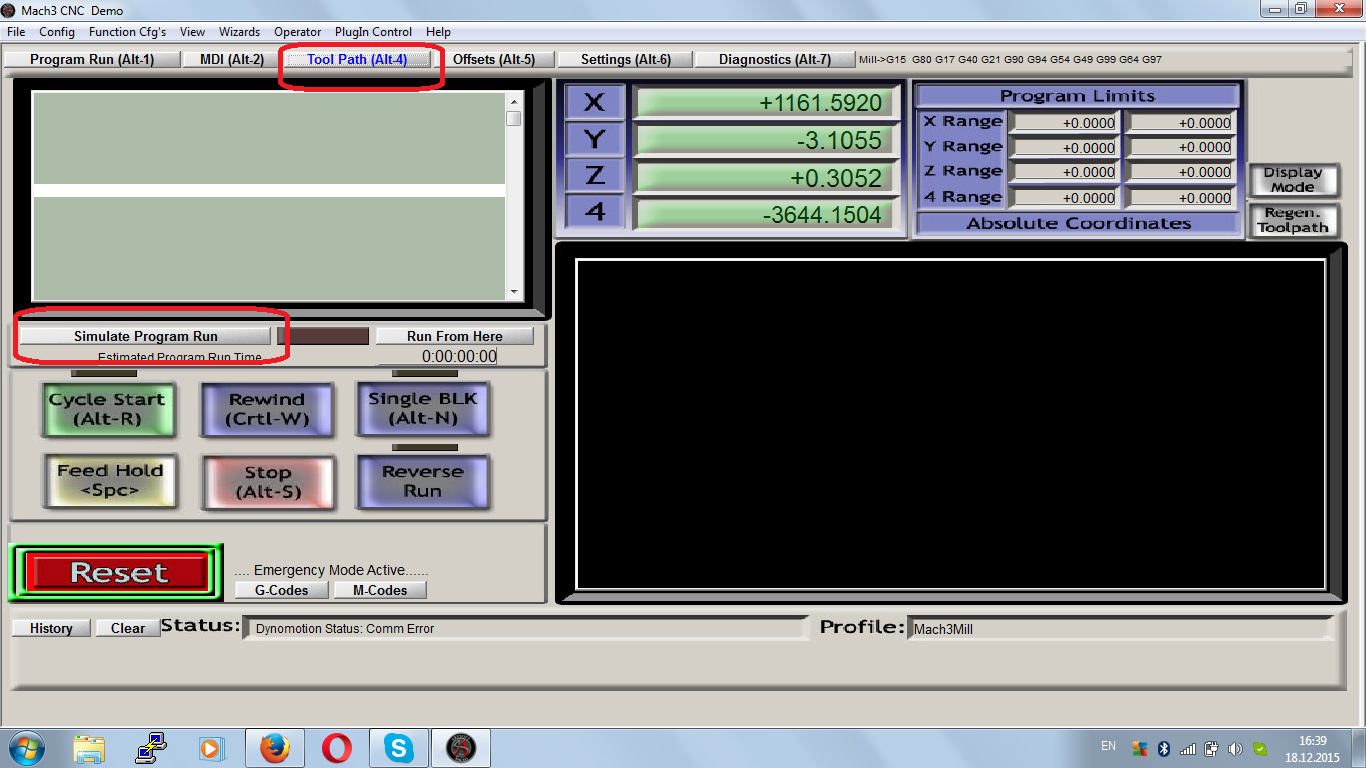Click Regen. Toolpath button
1366x768 pixels.
pyautogui.click(x=1293, y=220)
